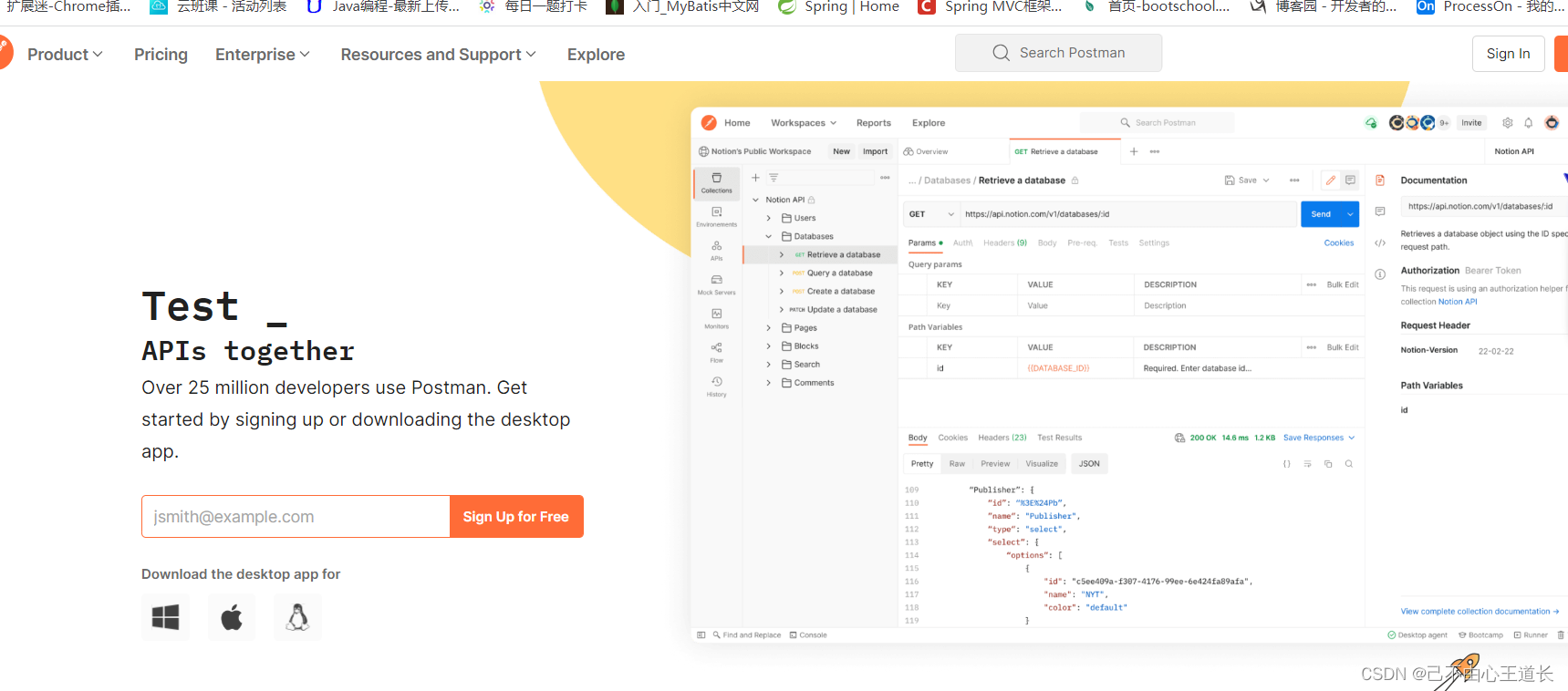Open Collections in the app sidebar
The height and width of the screenshot is (691, 1568).
[x=716, y=183]
